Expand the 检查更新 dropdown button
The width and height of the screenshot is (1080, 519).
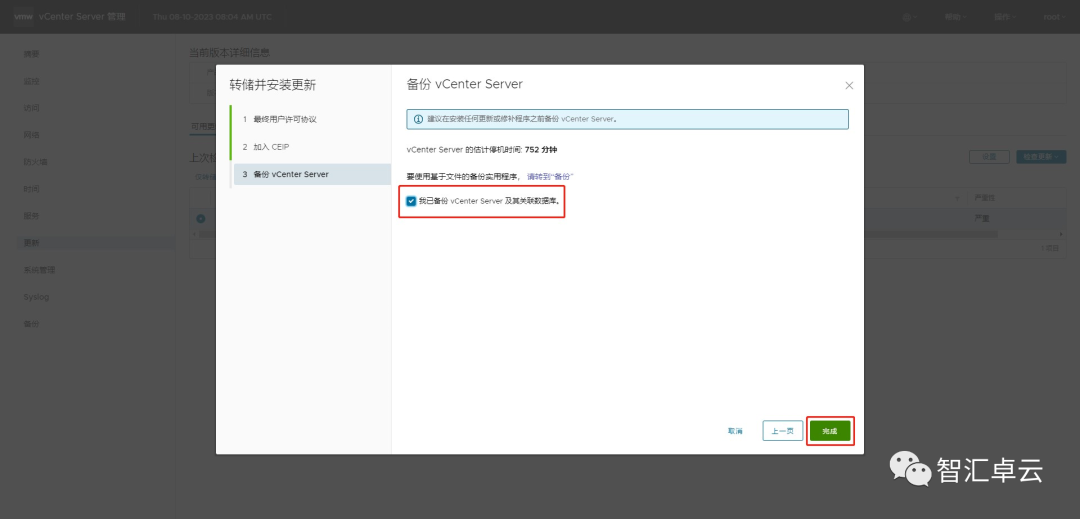click(1041, 157)
